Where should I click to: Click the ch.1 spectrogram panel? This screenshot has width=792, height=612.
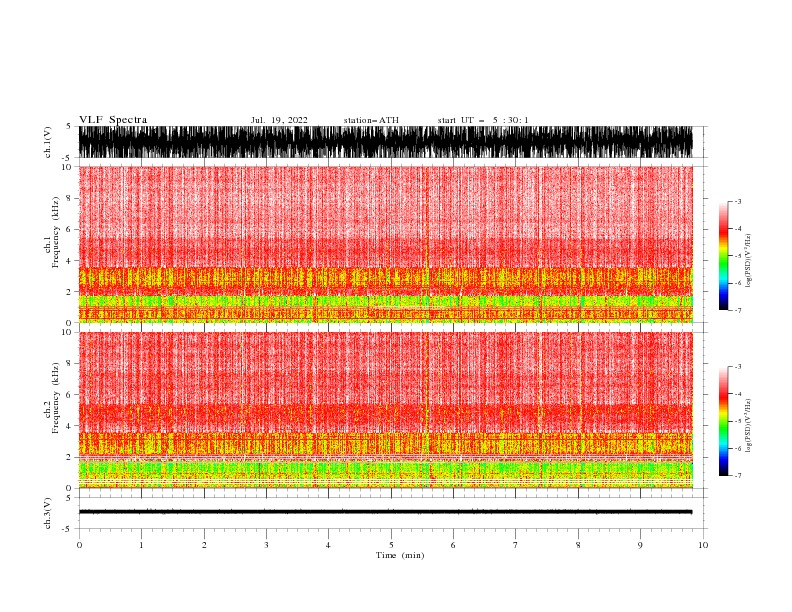click(x=385, y=244)
